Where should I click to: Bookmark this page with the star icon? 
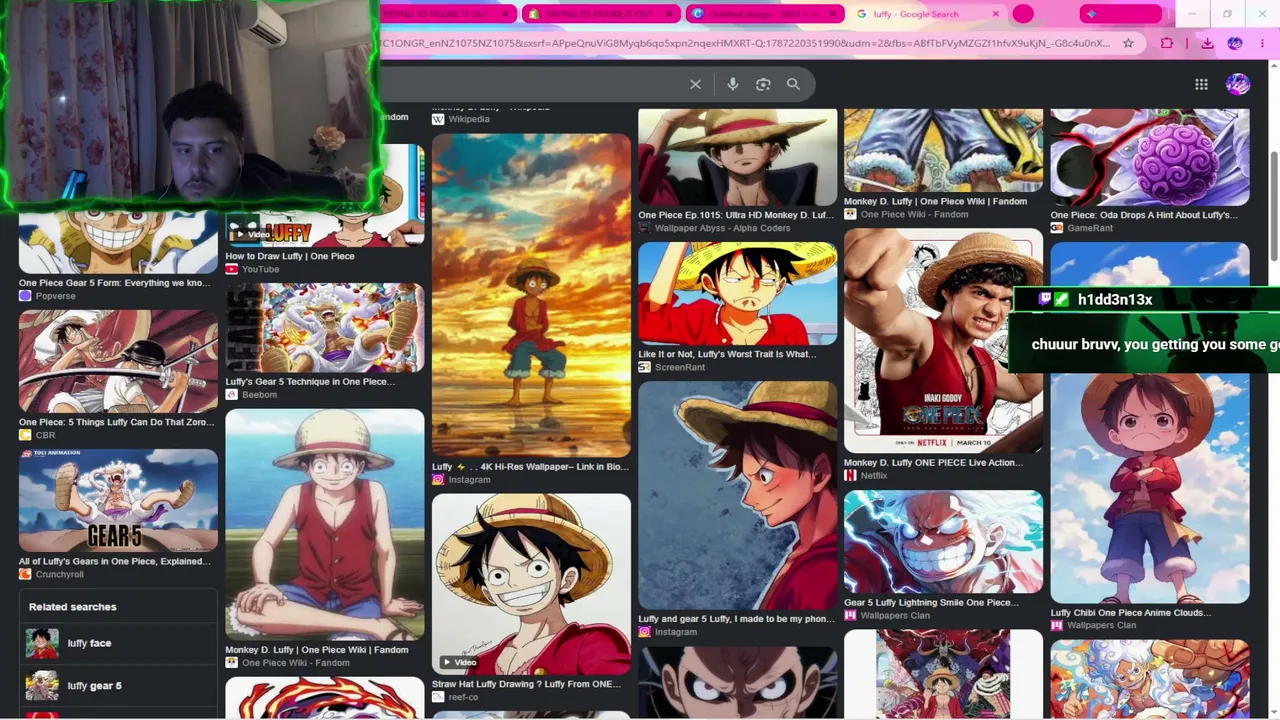(x=1128, y=43)
